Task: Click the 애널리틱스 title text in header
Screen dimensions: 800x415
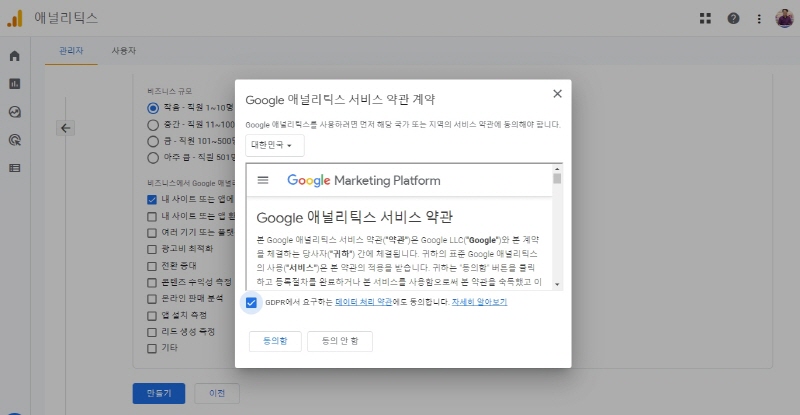Action: coord(66,18)
